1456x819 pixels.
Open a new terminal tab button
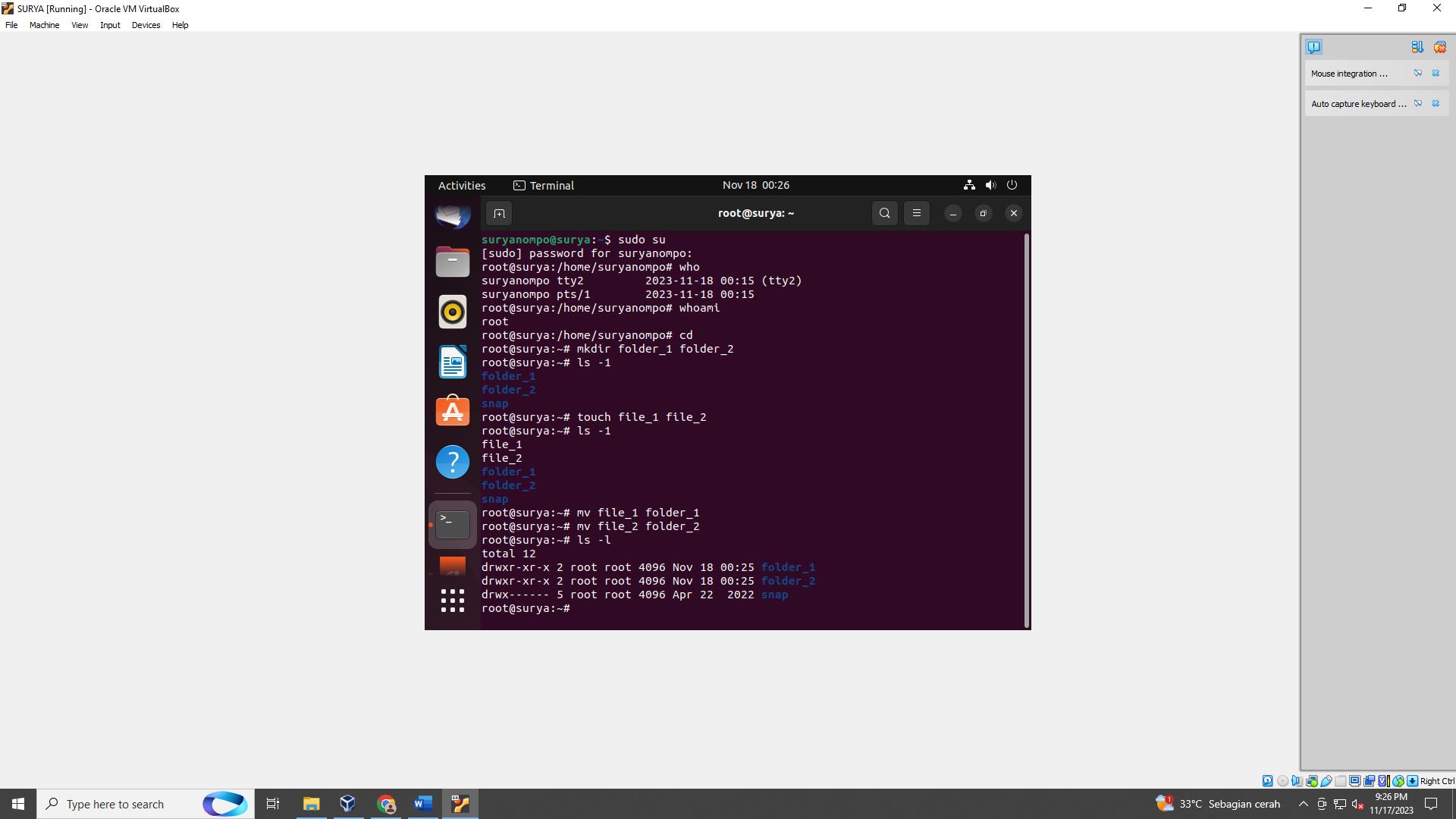coord(499,214)
